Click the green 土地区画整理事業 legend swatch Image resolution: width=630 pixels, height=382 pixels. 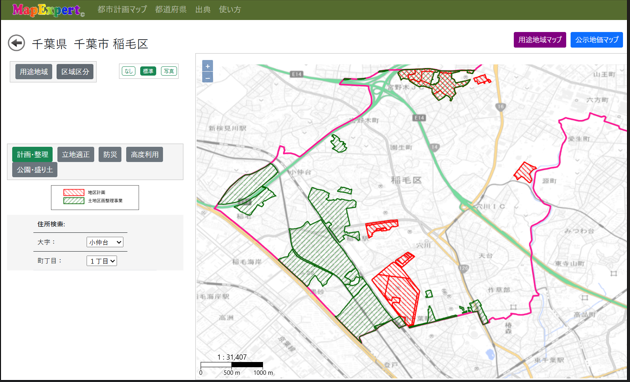point(74,200)
